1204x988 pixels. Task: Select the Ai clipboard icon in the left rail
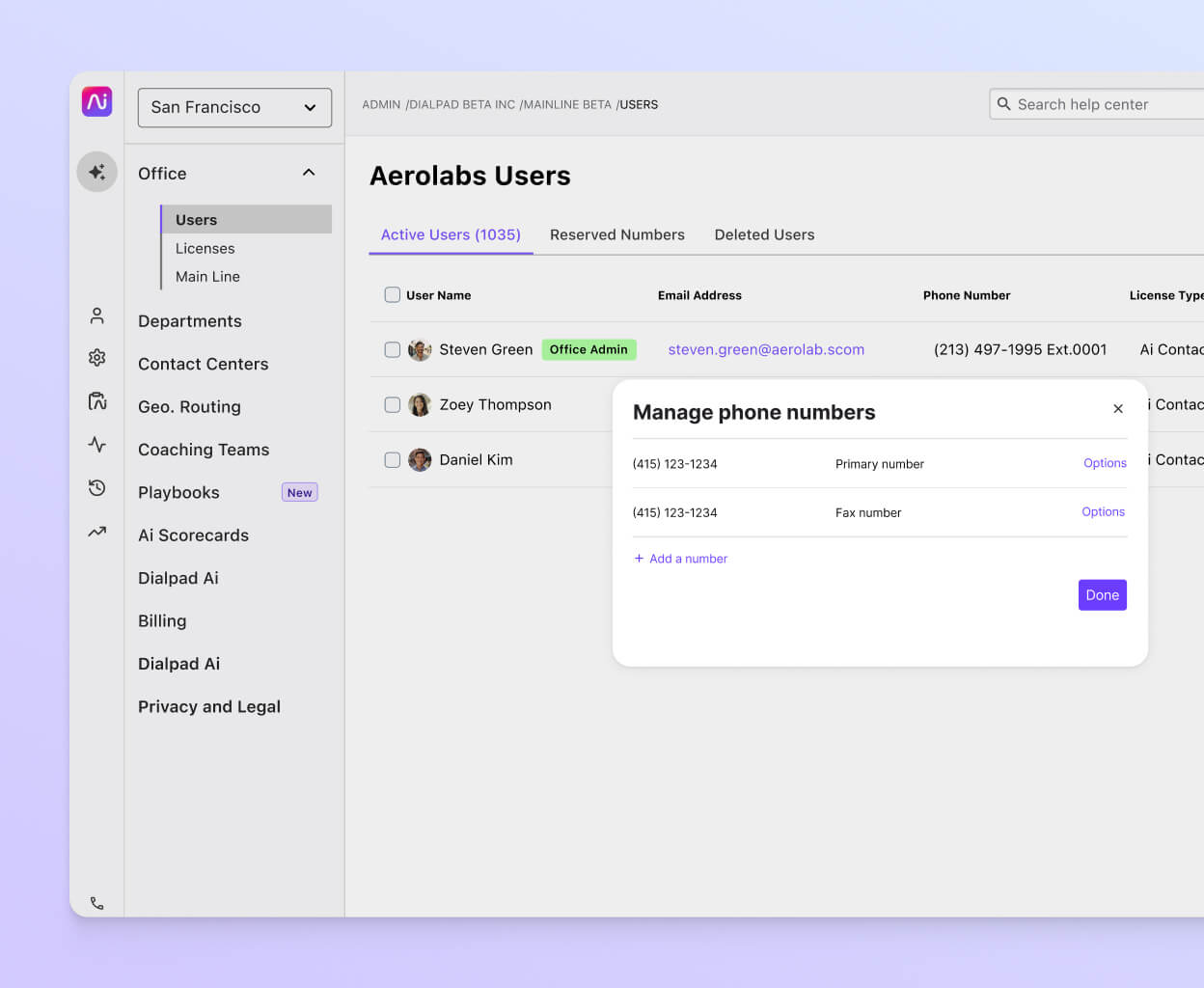(96, 400)
